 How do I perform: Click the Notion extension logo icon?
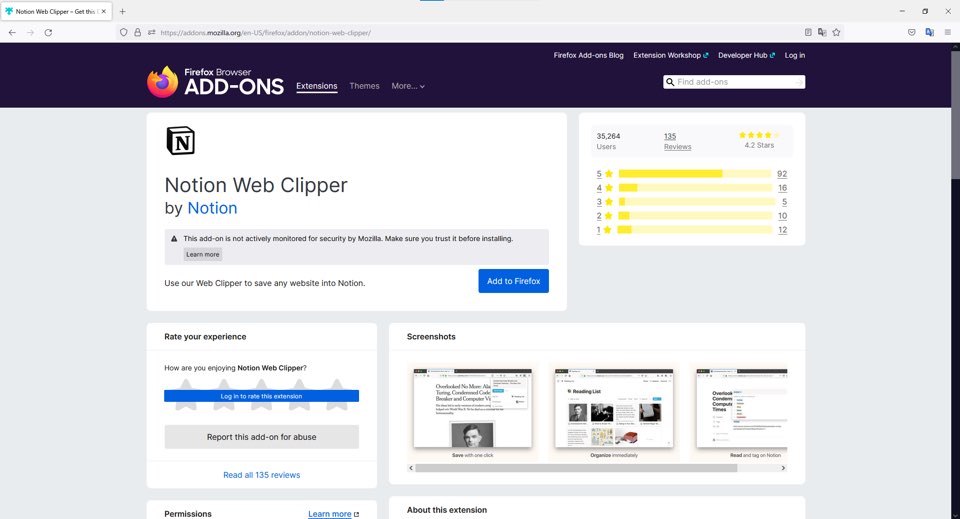pyautogui.click(x=181, y=140)
